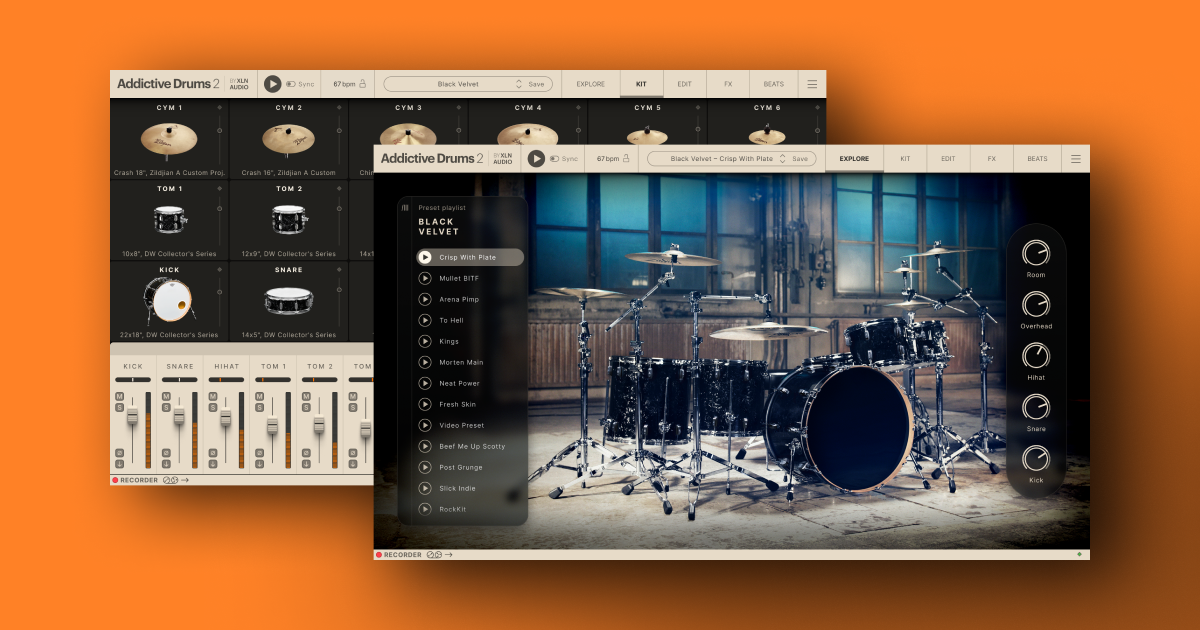1200x630 pixels.
Task: Switch to the KIT tab in the front window
Action: [905, 158]
